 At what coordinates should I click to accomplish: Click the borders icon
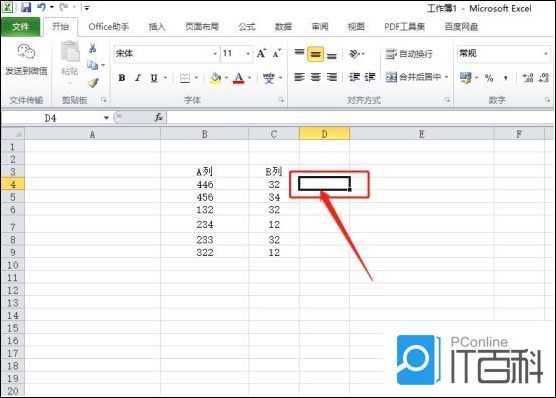(x=185, y=78)
